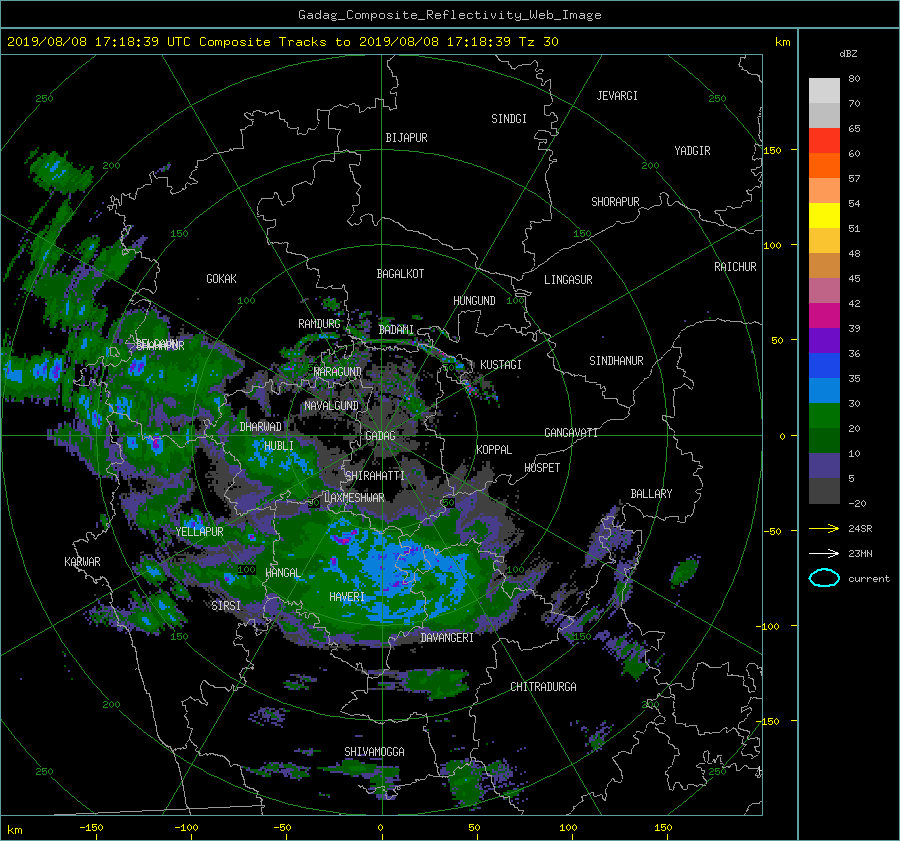Click the BADAMI city label

click(x=396, y=330)
